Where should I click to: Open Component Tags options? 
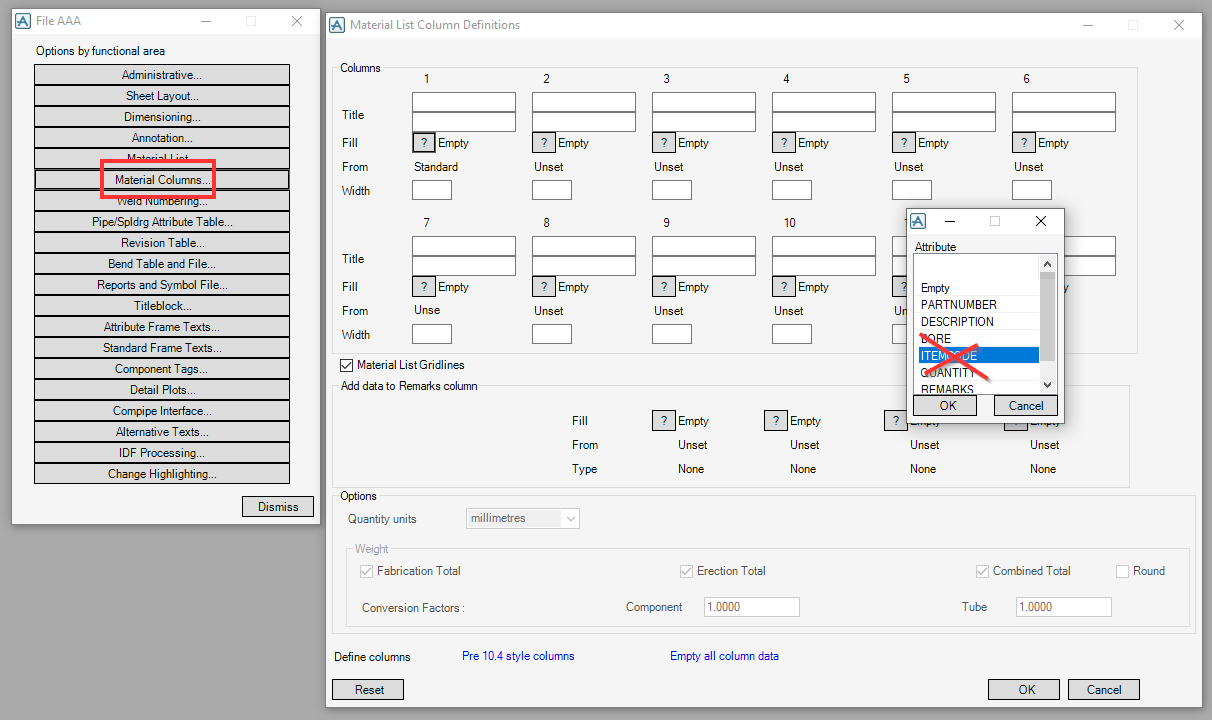[x=162, y=369]
